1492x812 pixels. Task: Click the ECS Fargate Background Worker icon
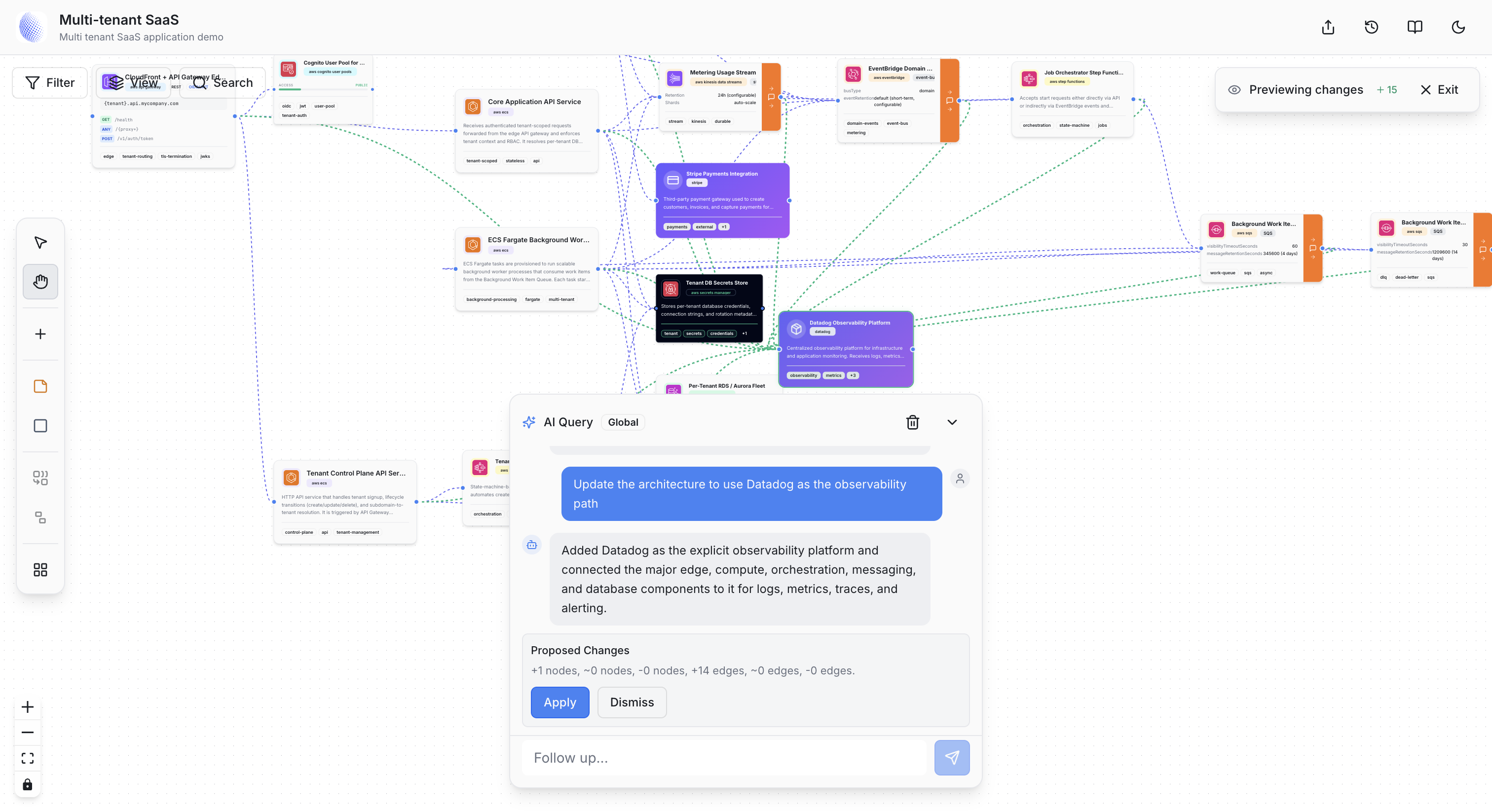[x=473, y=245]
